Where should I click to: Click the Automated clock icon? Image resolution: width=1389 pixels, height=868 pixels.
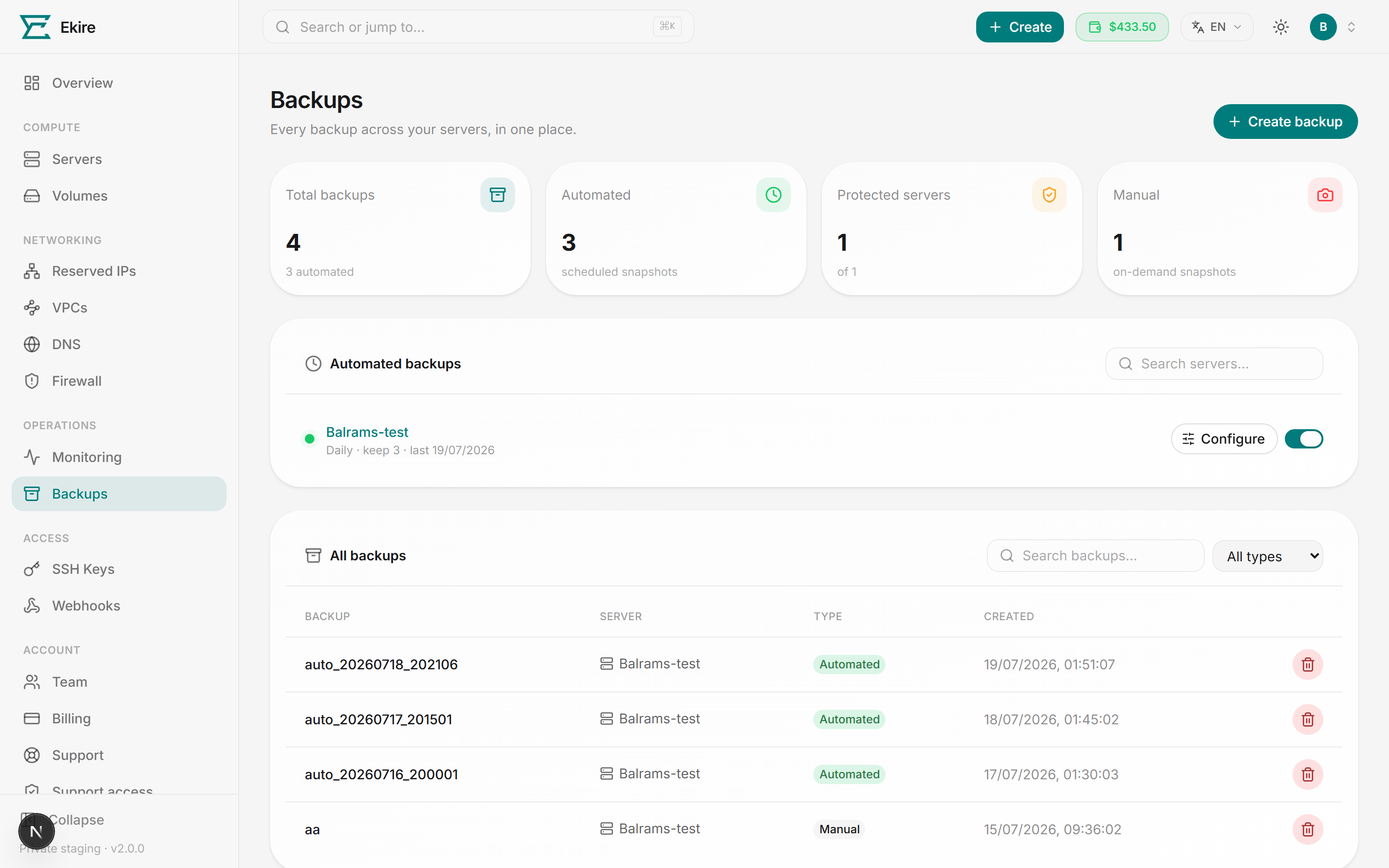click(773, 195)
